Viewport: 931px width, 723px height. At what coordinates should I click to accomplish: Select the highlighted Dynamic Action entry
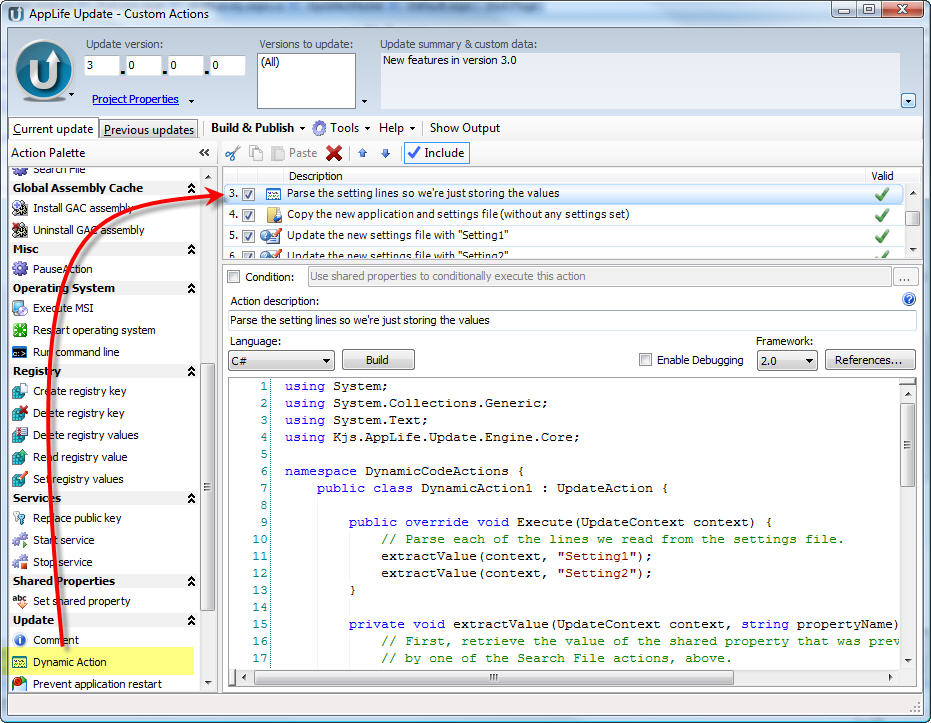(x=71, y=661)
